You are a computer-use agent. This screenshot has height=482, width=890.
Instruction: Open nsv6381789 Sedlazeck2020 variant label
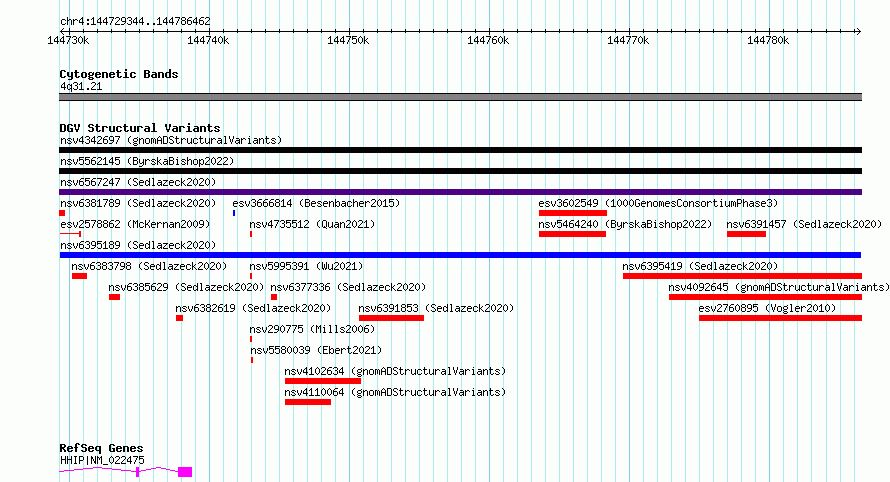(138, 203)
